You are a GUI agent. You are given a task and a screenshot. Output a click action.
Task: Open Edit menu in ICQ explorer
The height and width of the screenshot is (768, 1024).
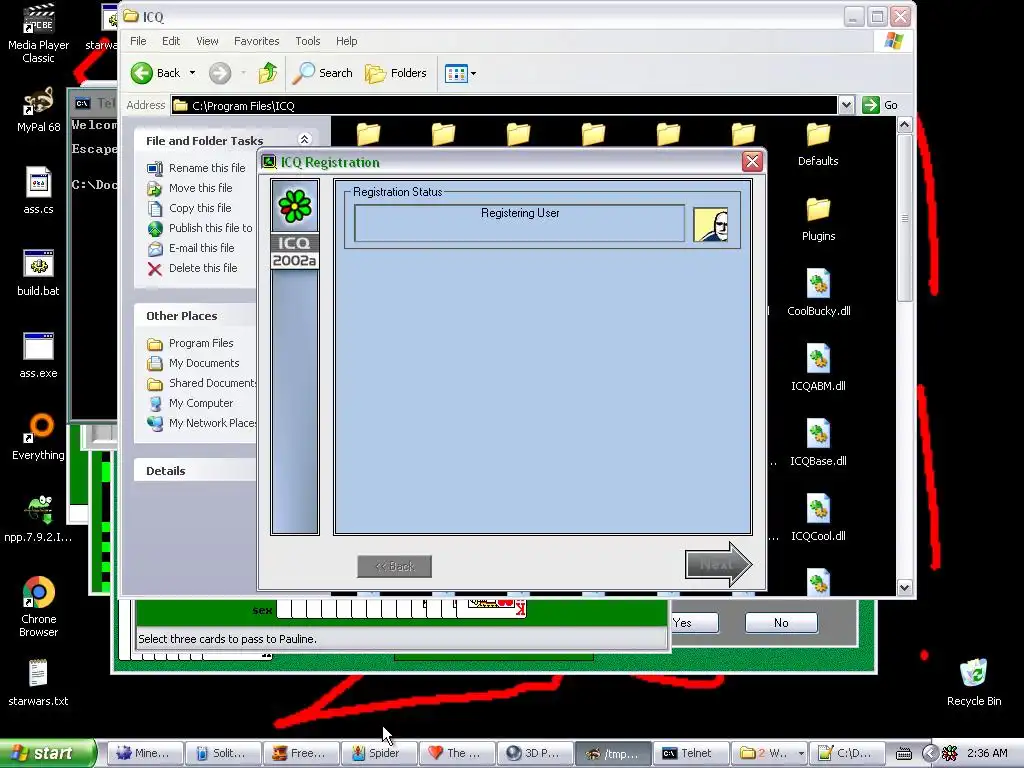(x=171, y=41)
